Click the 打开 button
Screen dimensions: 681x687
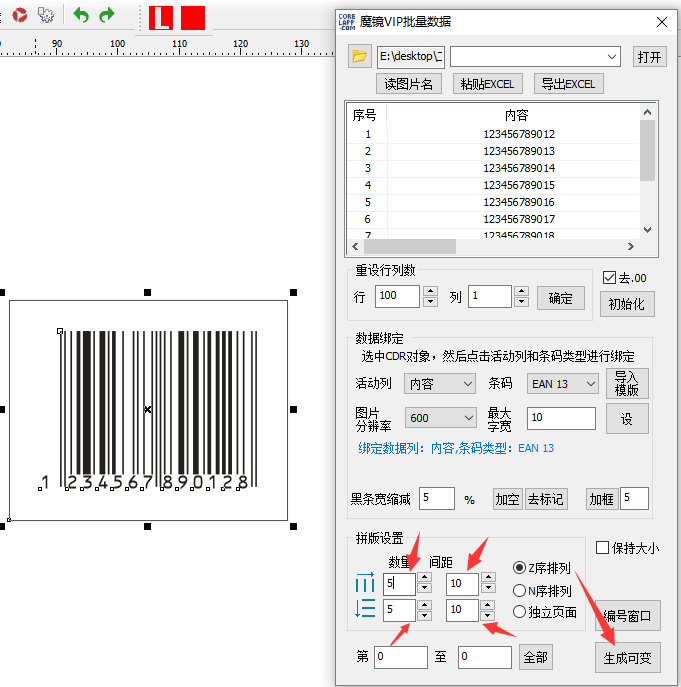[649, 57]
